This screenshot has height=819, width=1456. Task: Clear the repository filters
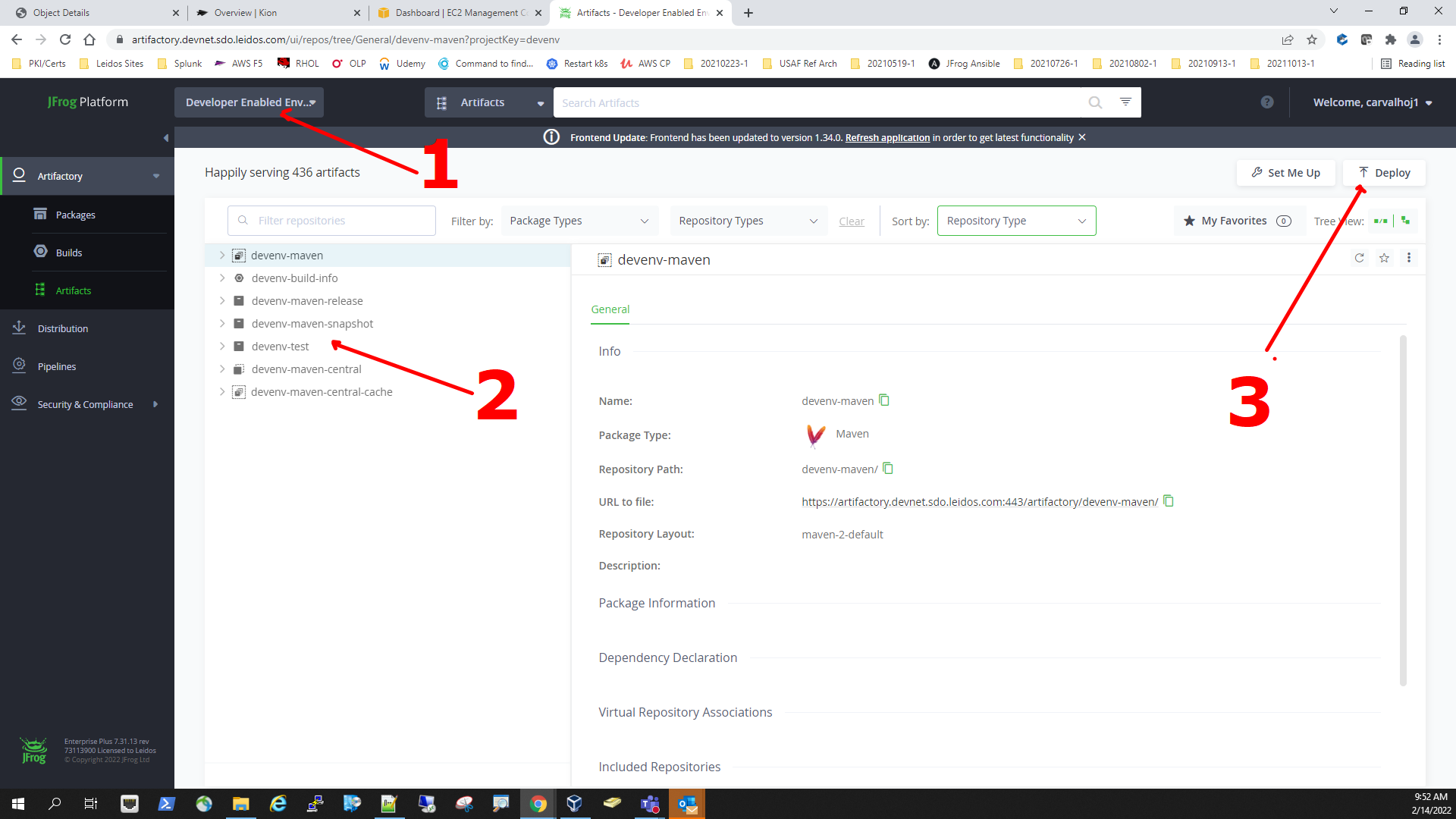851,221
